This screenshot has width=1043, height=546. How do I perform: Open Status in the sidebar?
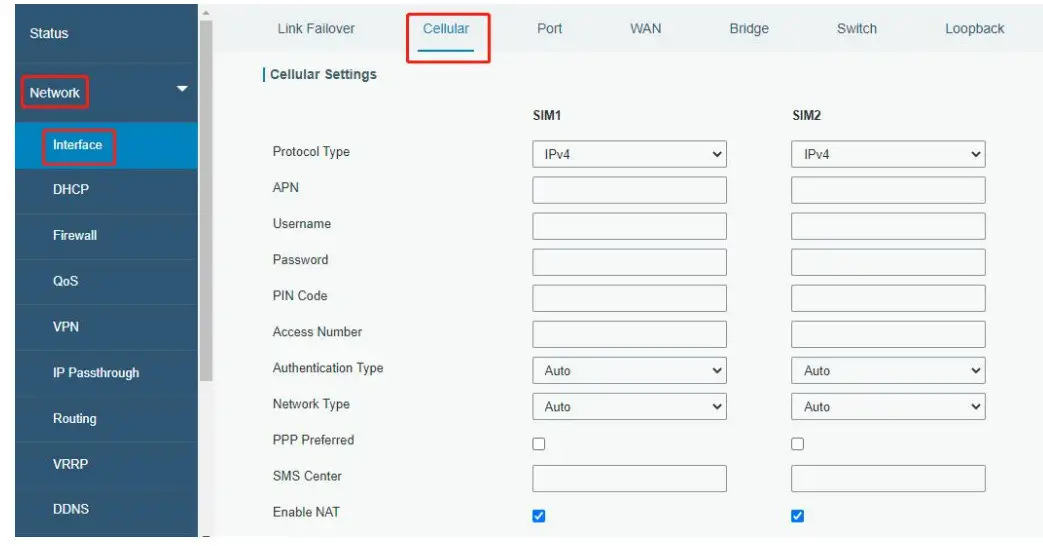(x=49, y=34)
